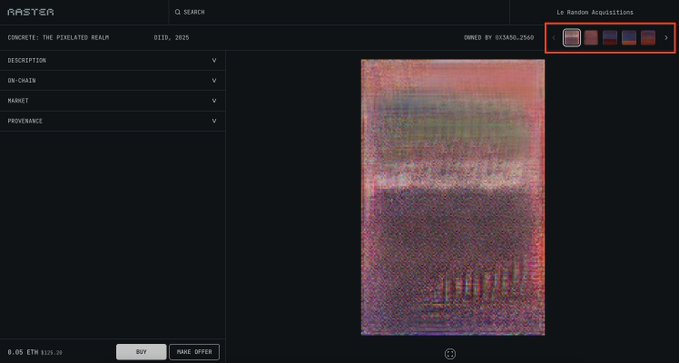Select the fourth artwork thumbnail
Screen dimensions: 679x363
coord(629,38)
